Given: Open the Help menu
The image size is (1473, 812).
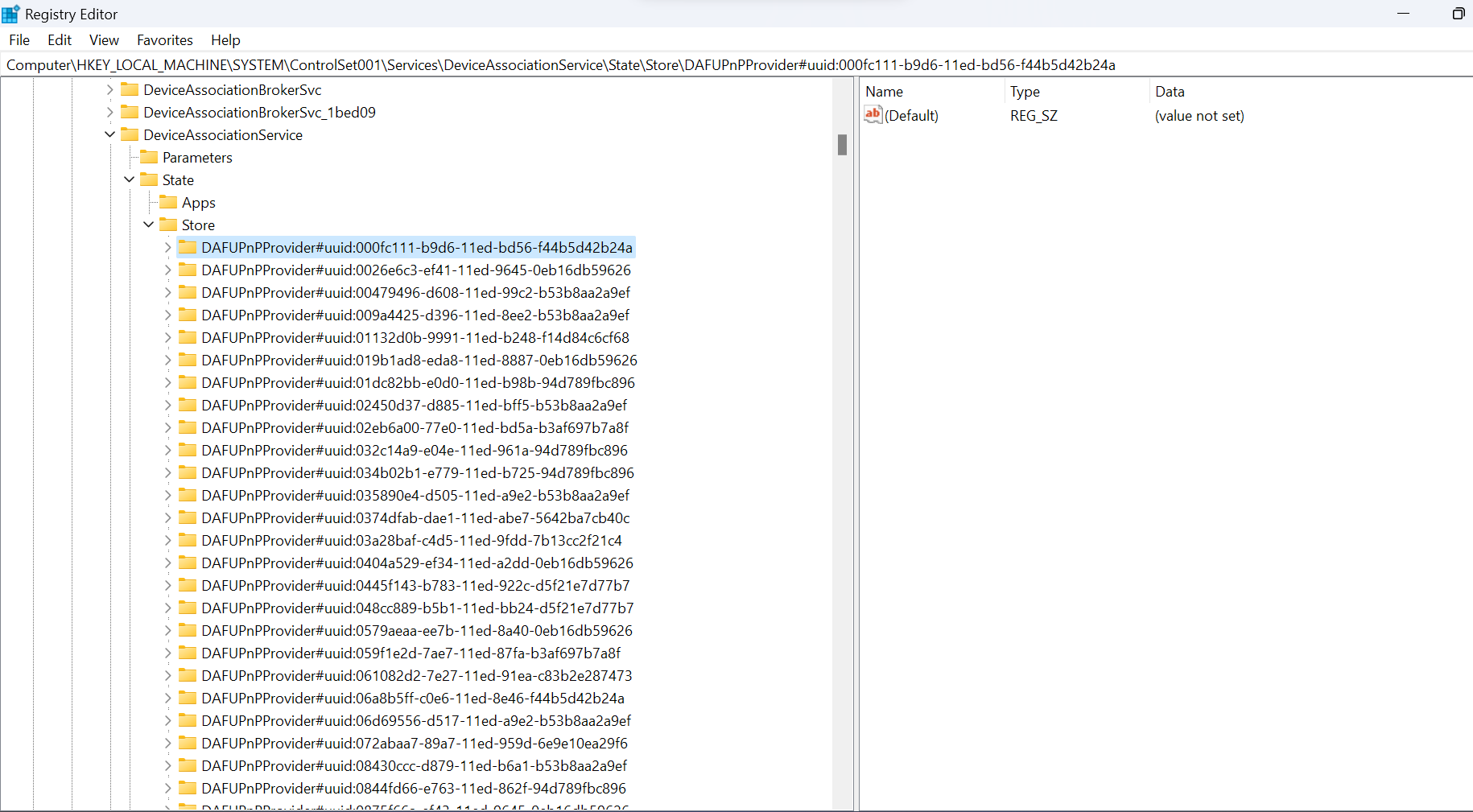Looking at the screenshot, I should tap(225, 40).
